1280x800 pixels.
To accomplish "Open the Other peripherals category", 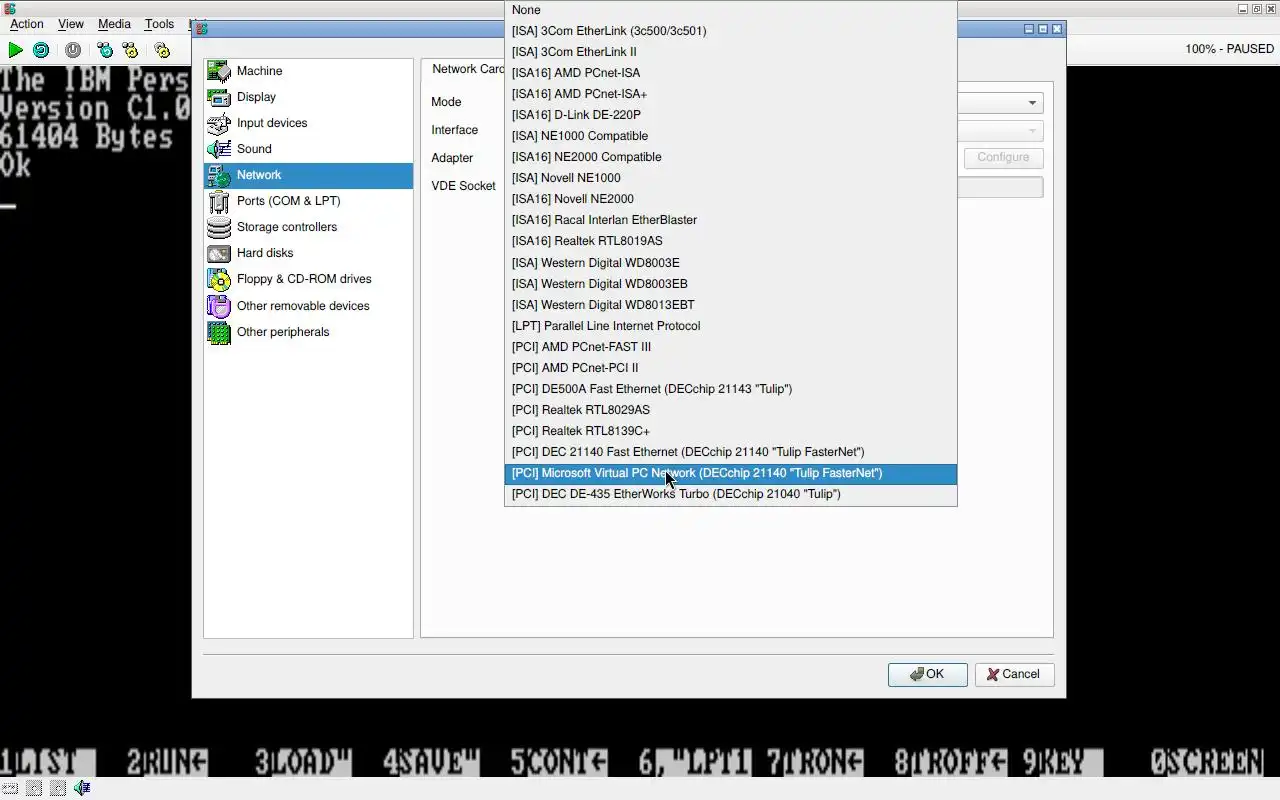I will click(308, 332).
